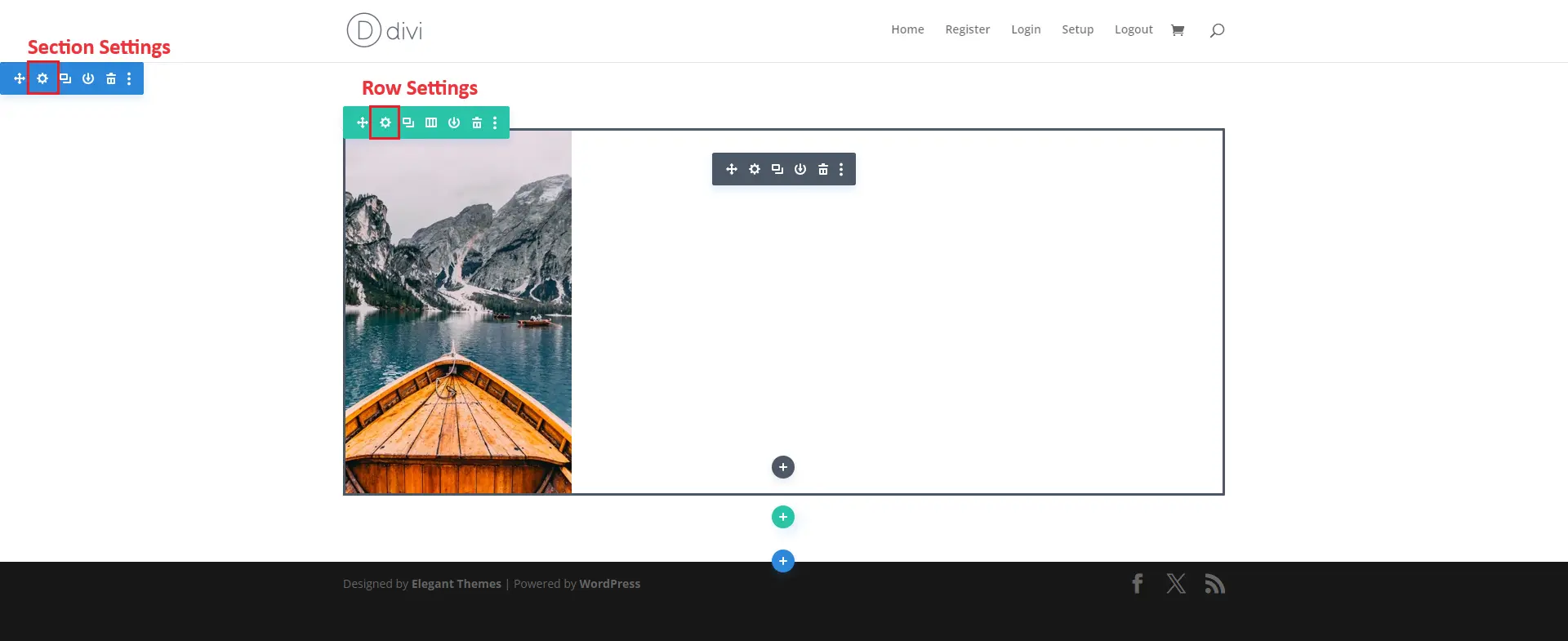Select the boat and lake image

tap(458, 312)
